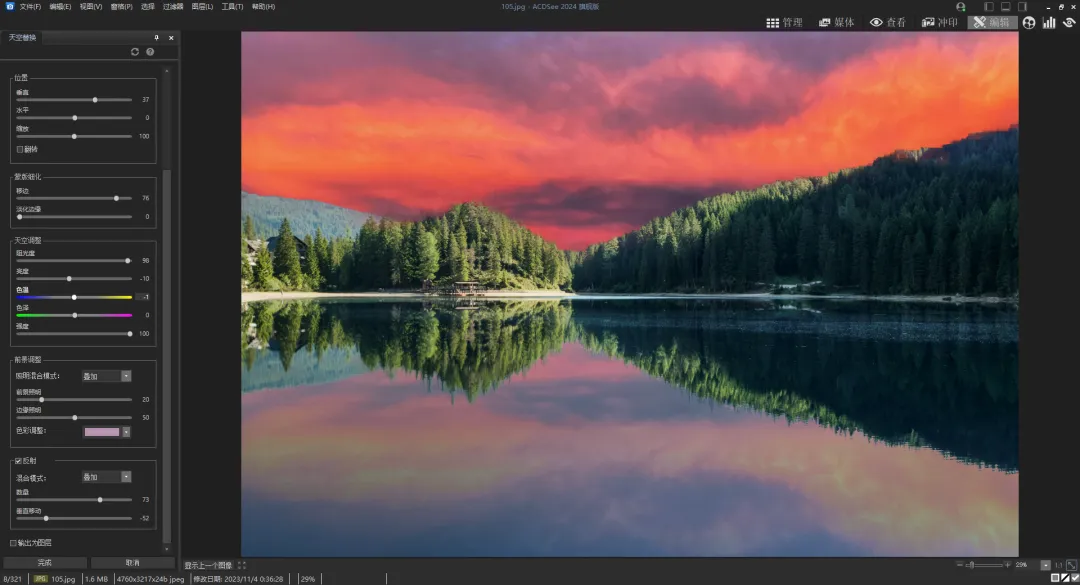Switch to 查看 (View) mode
Image resolution: width=1080 pixels, height=585 pixels.
coord(888,23)
